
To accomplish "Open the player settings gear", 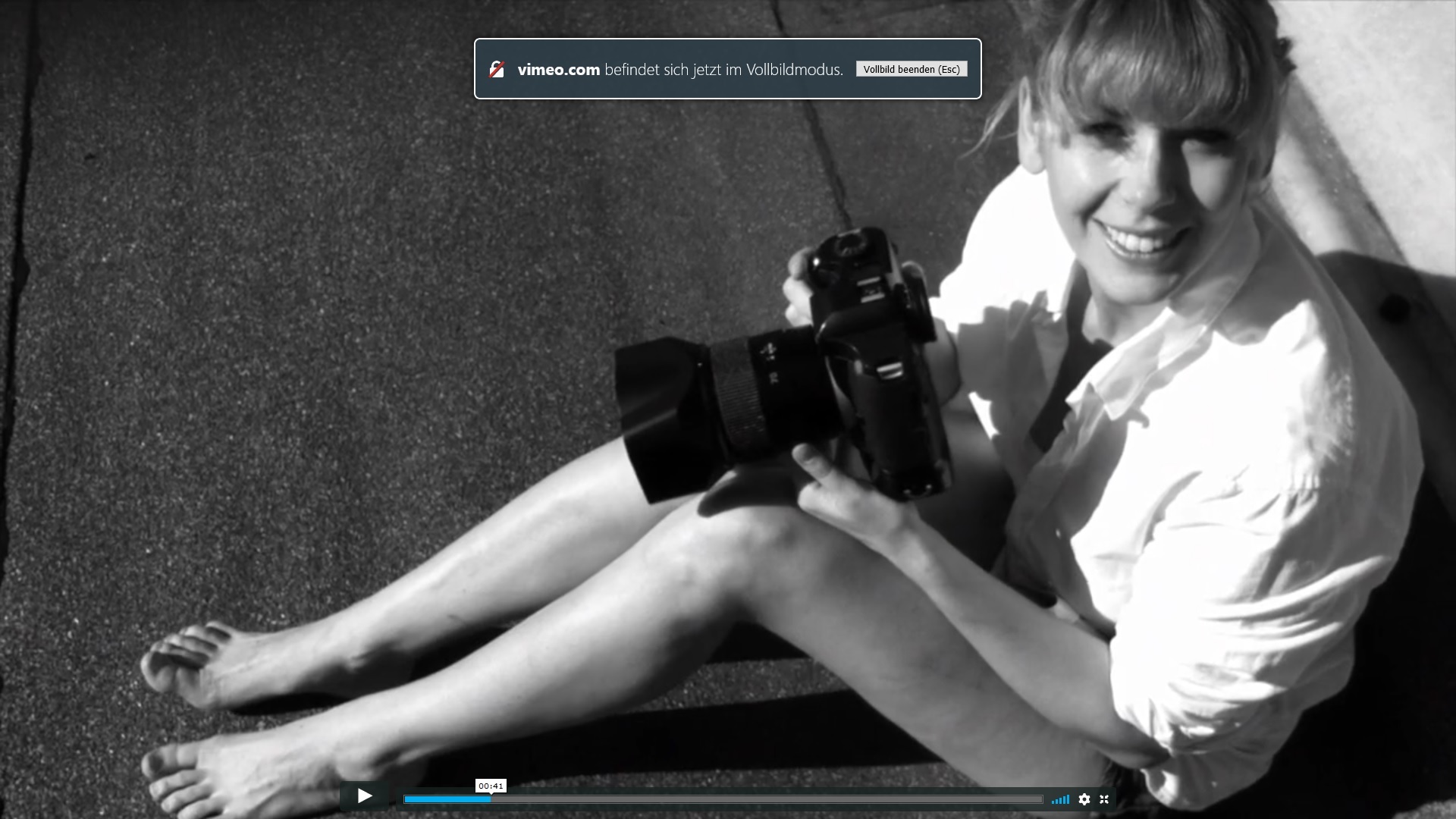I will point(1084,799).
